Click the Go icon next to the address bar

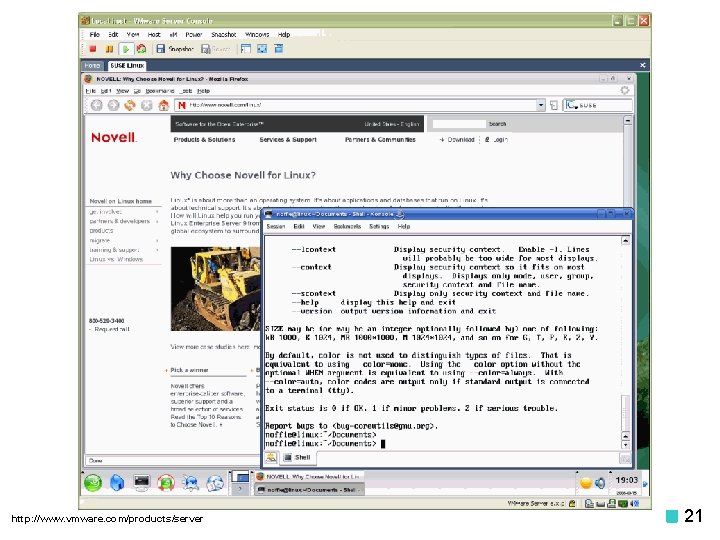click(x=554, y=106)
